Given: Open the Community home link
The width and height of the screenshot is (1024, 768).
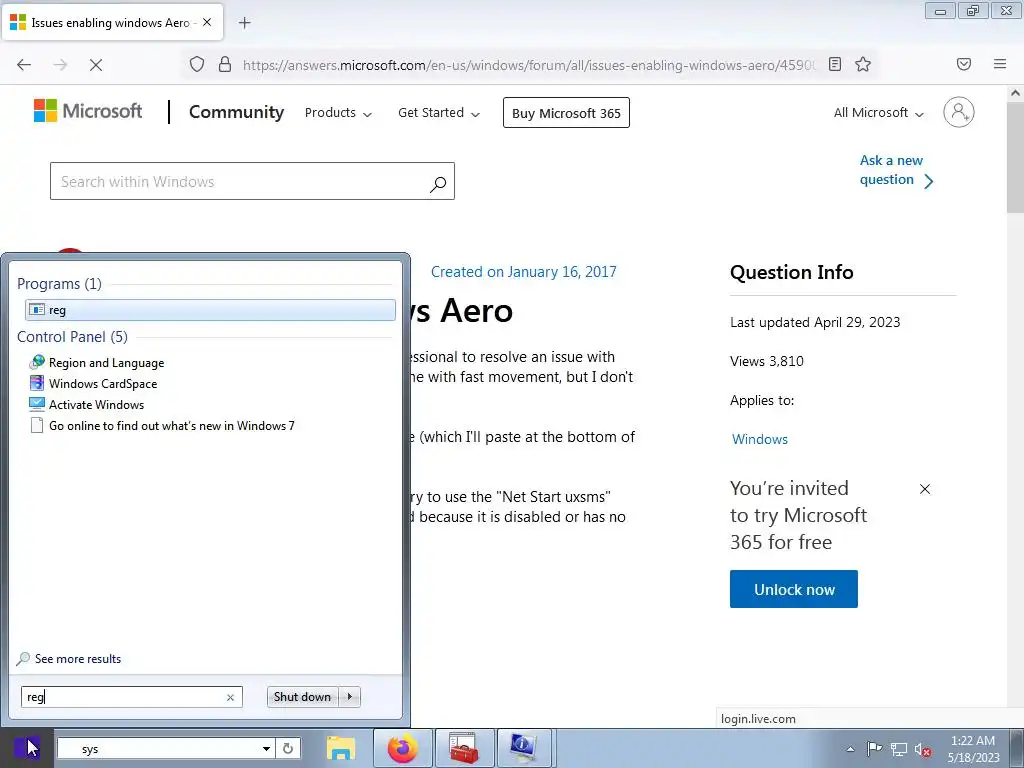Looking at the screenshot, I should tap(236, 112).
